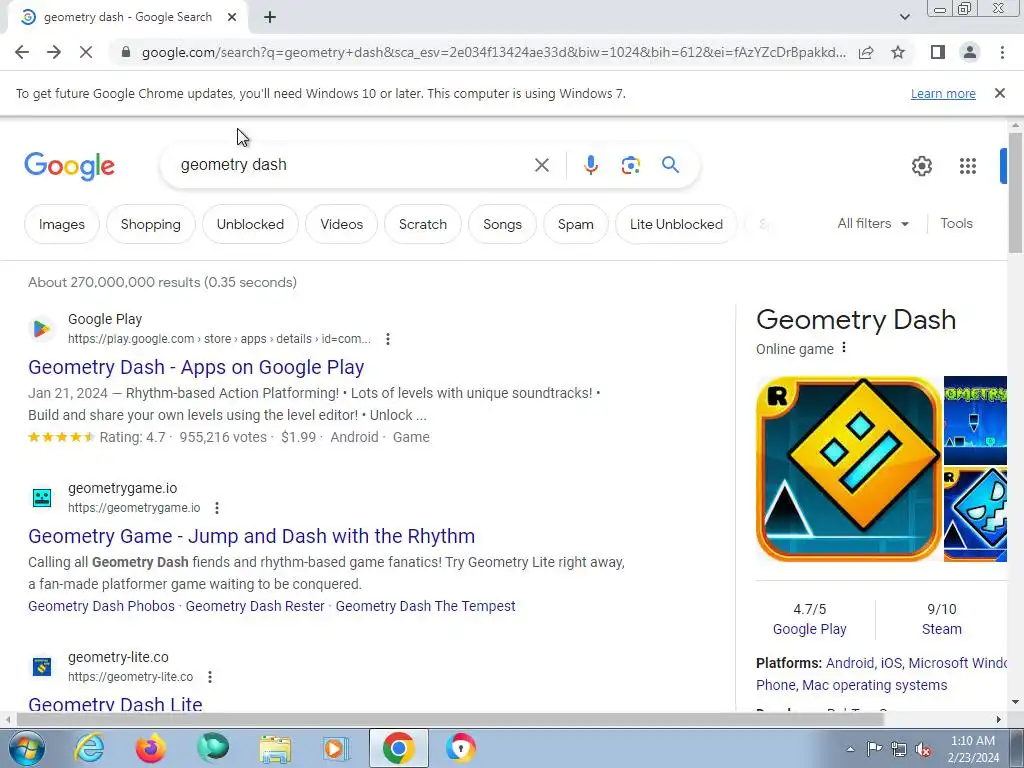Open the search Tools button
Screen dimensions: 1024x768
(956, 223)
